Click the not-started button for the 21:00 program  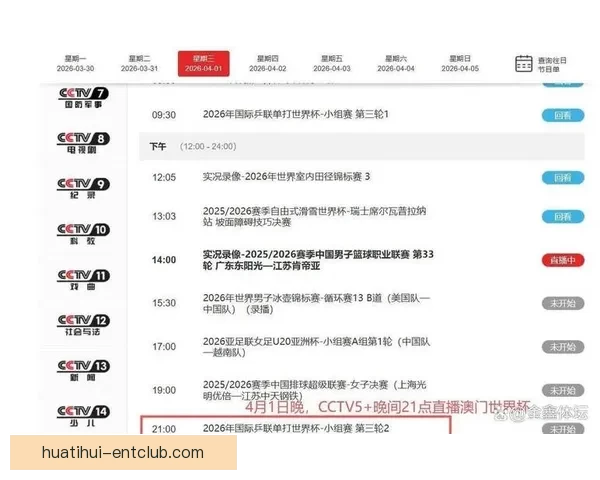563,429
